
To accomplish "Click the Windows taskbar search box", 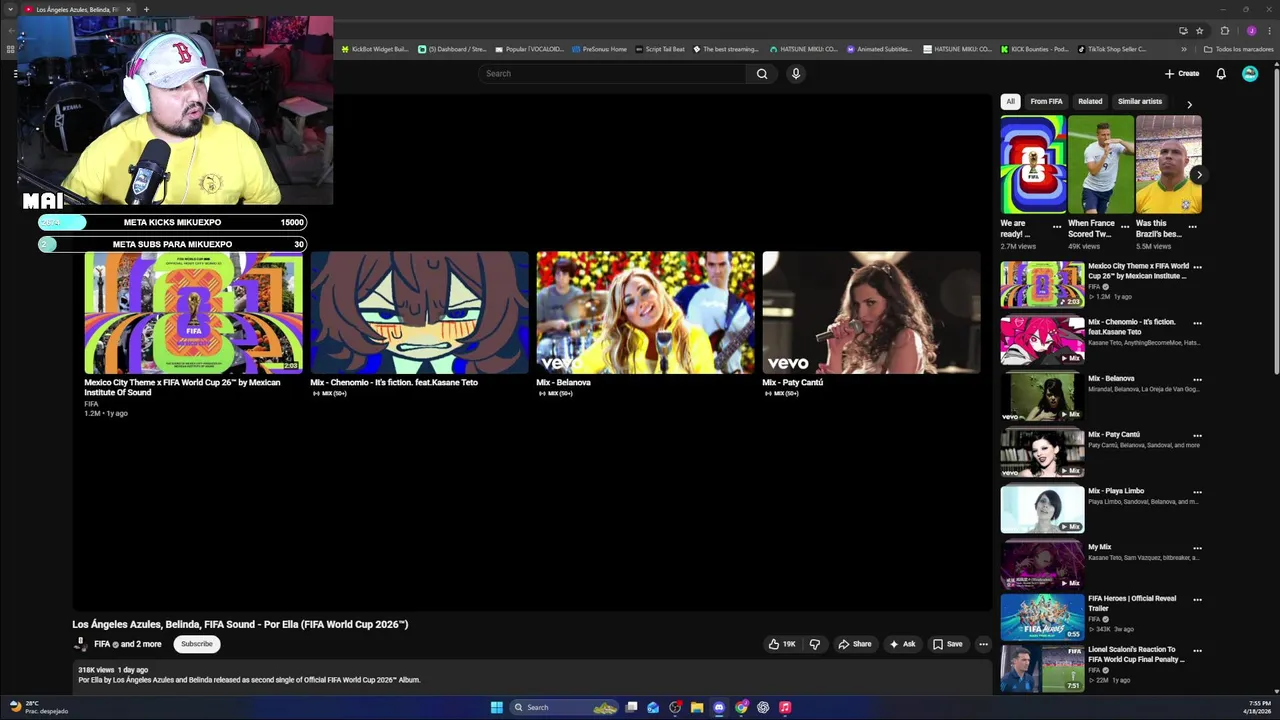I will pyautogui.click(x=565, y=707).
